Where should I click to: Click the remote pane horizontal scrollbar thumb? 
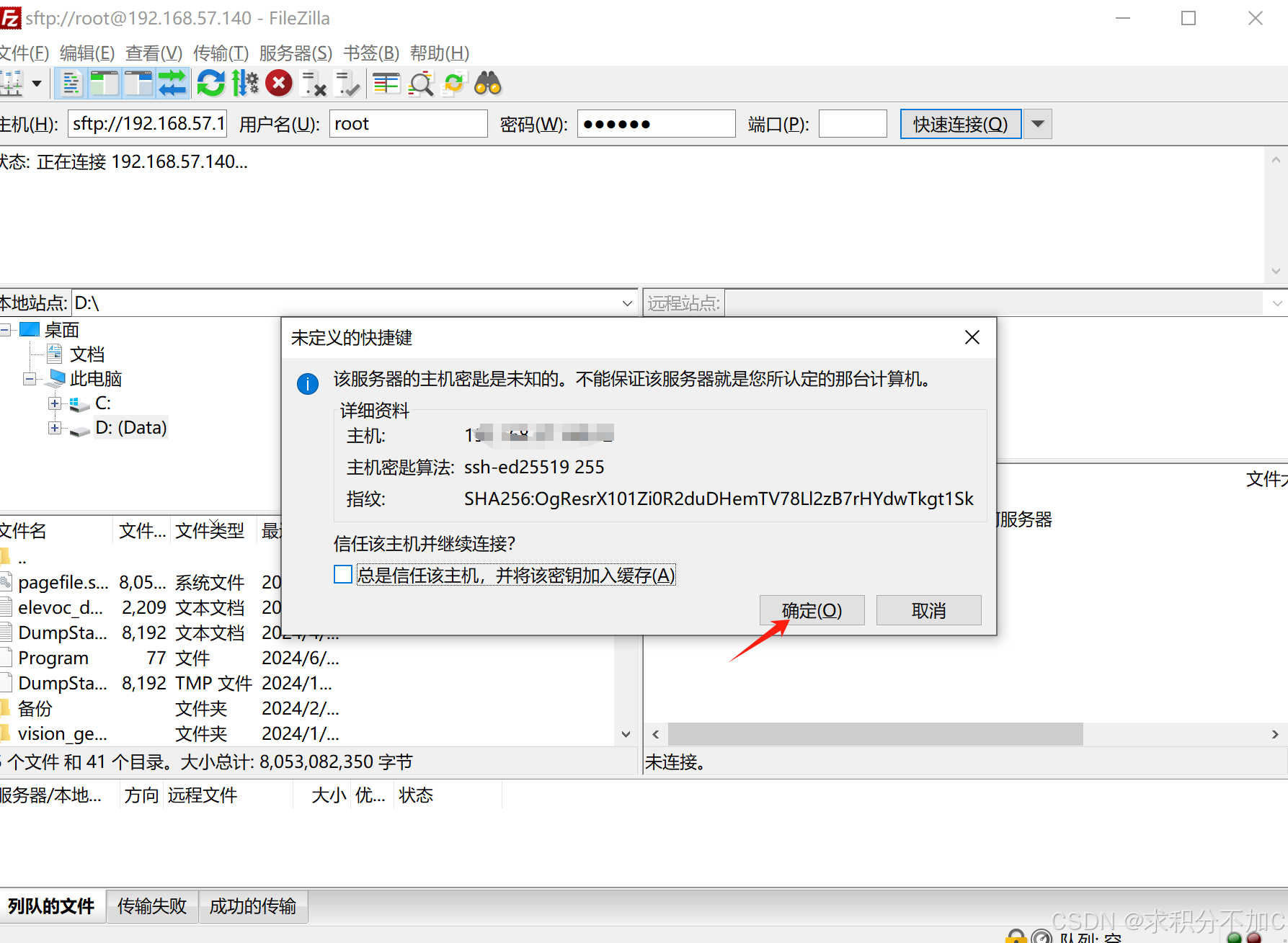coord(876,734)
